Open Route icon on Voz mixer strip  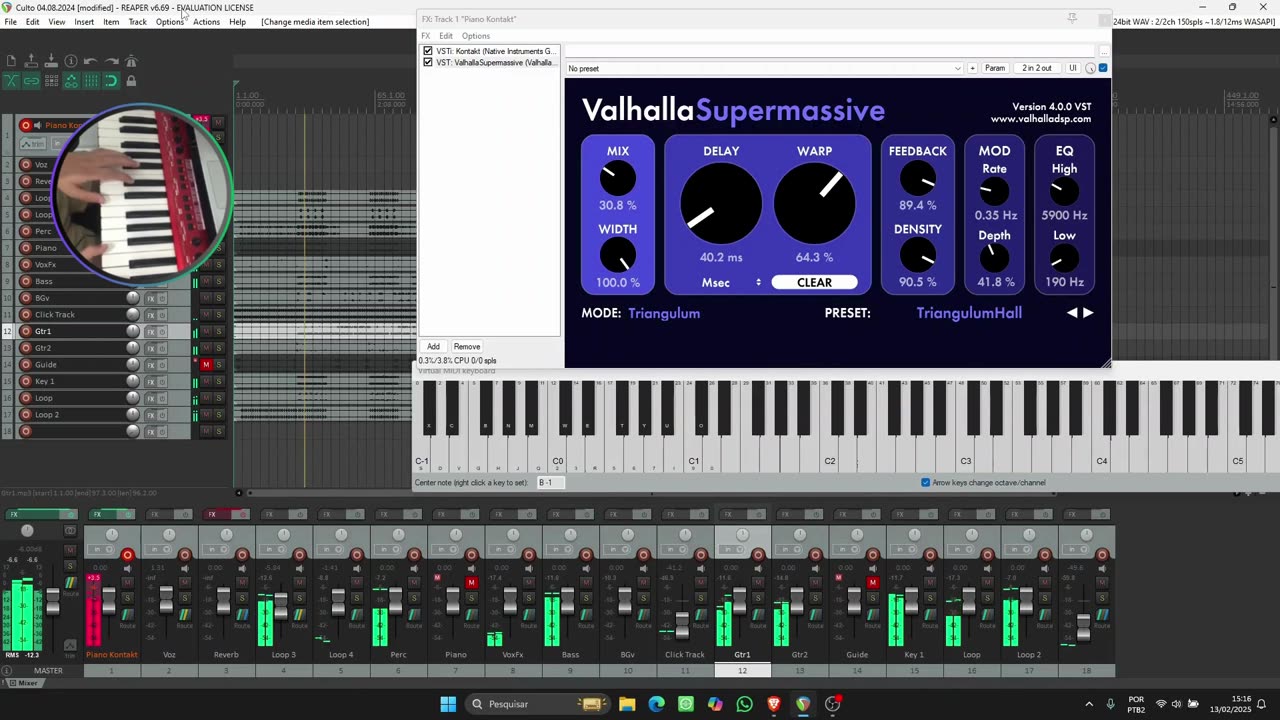tap(185, 615)
